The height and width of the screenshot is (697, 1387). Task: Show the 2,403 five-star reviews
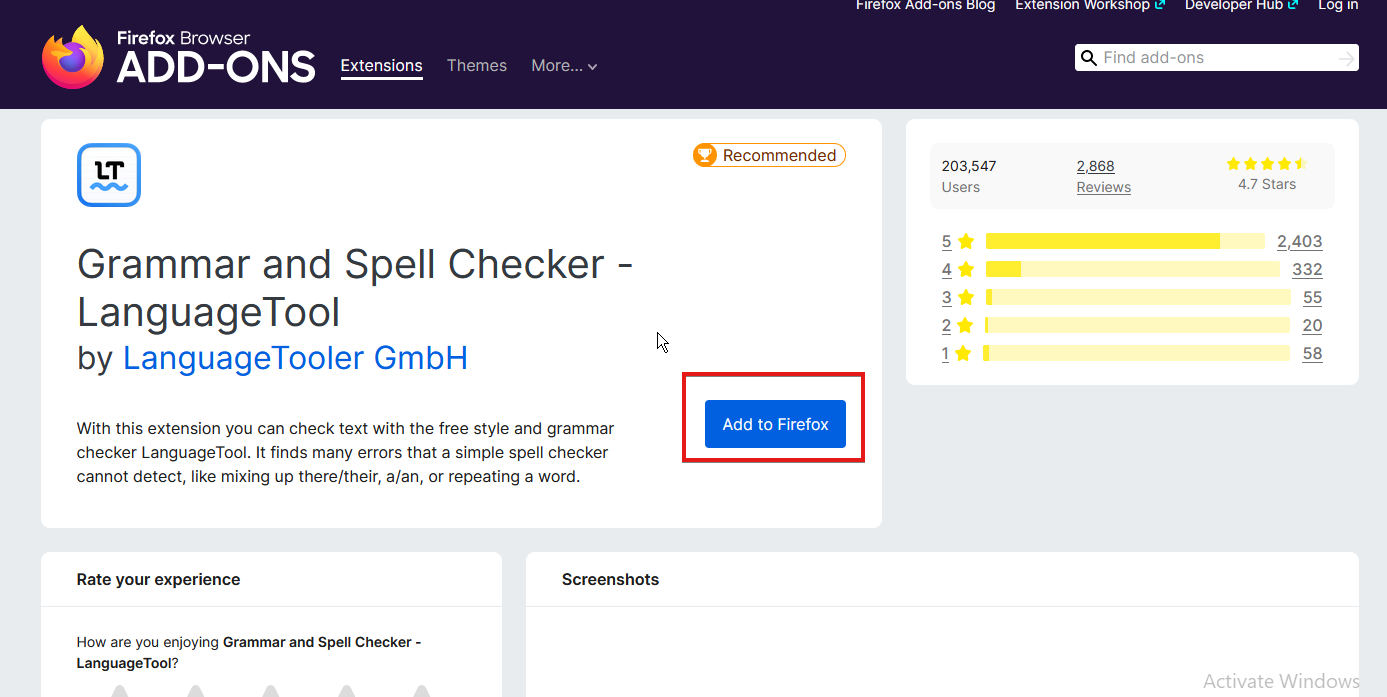[1299, 241]
